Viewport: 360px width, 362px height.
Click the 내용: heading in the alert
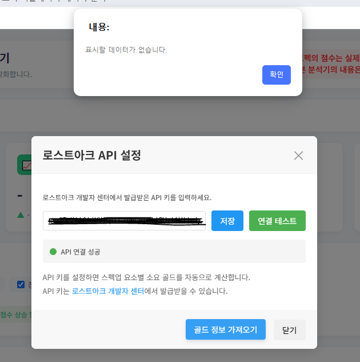[99, 27]
